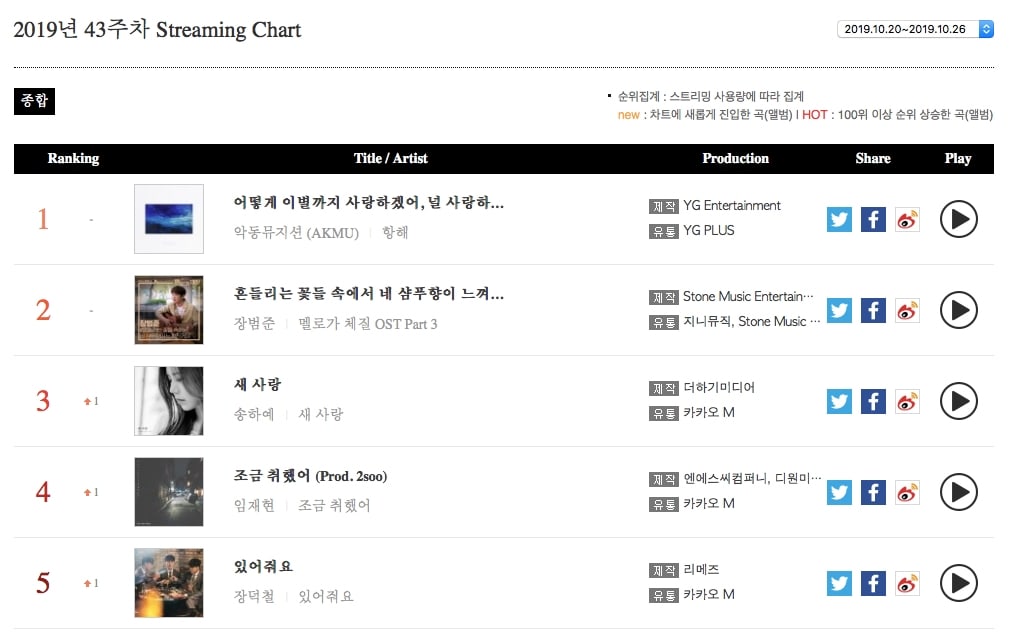Image resolution: width=1020 pixels, height=638 pixels.
Task: Open the week date range dropdown
Action: coord(915,29)
